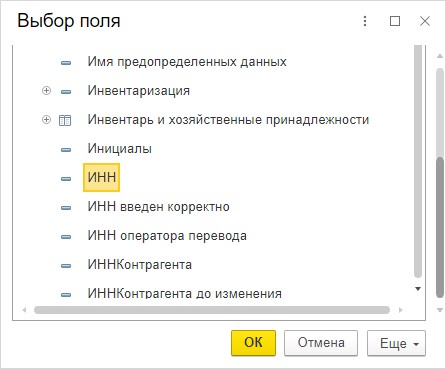The width and height of the screenshot is (446, 369).
Task: Select ИННКонтрагента до изменения item
Action: [x=185, y=293]
